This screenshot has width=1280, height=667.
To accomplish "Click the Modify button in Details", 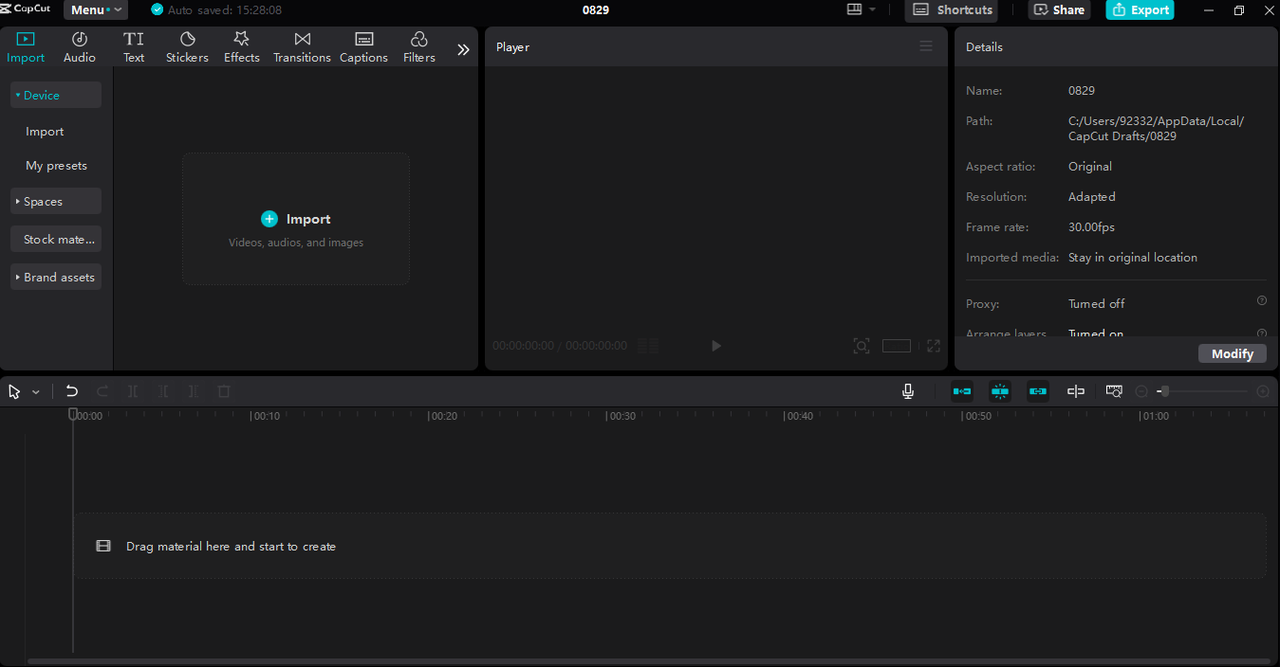I will (1232, 354).
